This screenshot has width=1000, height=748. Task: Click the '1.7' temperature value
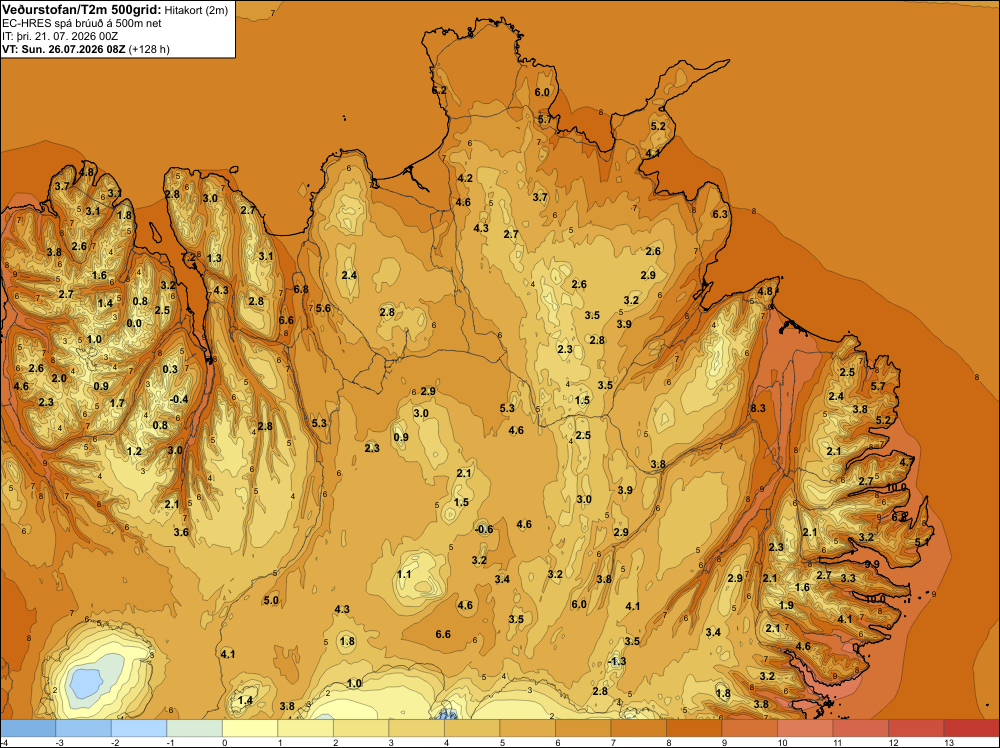point(117,404)
